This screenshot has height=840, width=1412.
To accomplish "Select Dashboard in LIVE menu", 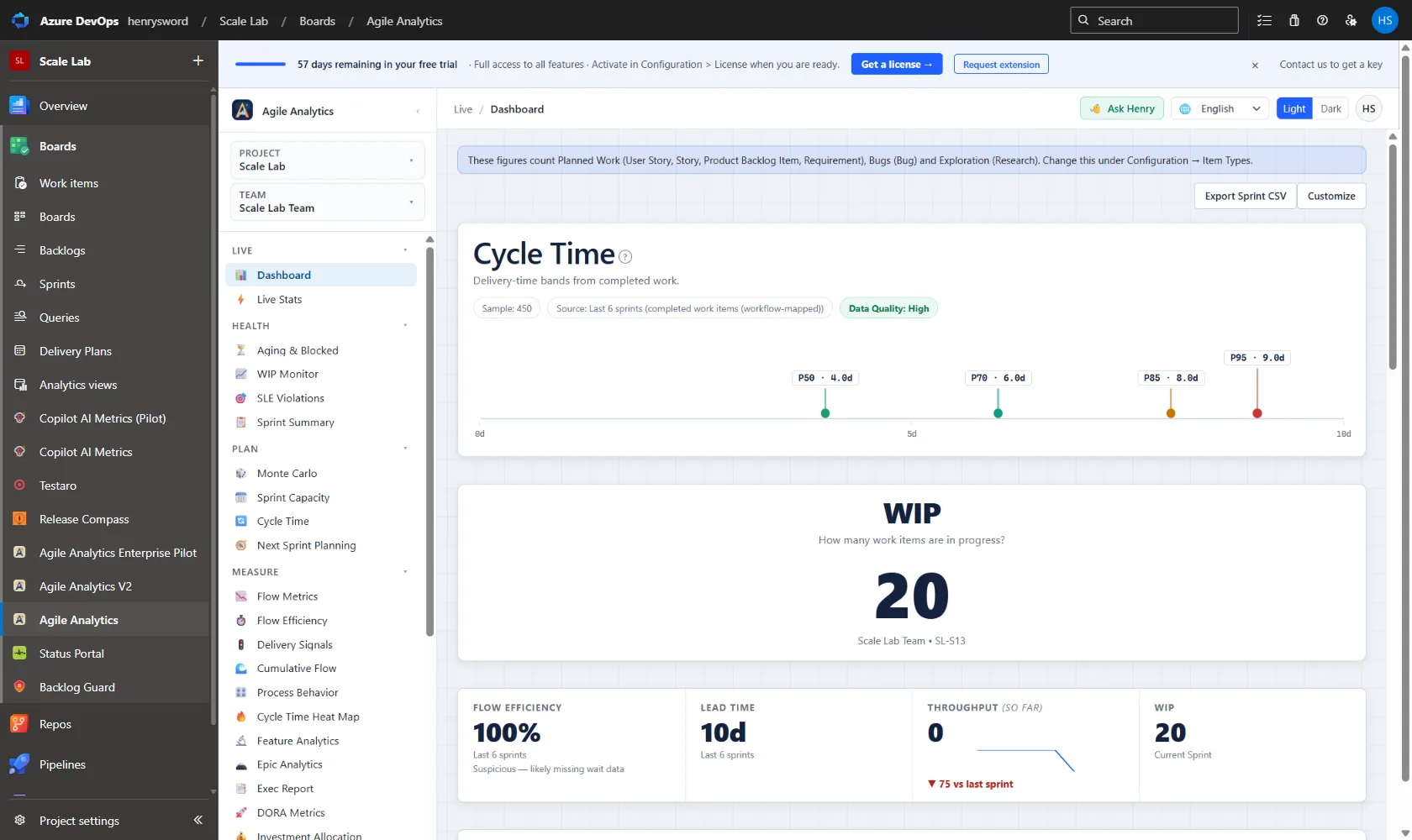I will (x=321, y=275).
